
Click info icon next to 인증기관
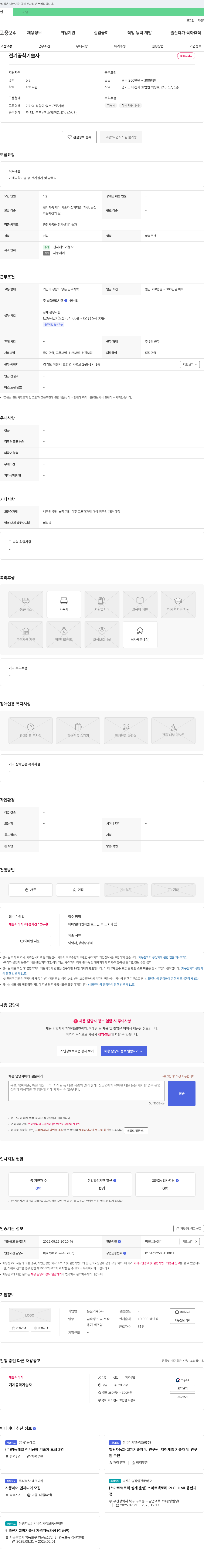point(119,1241)
